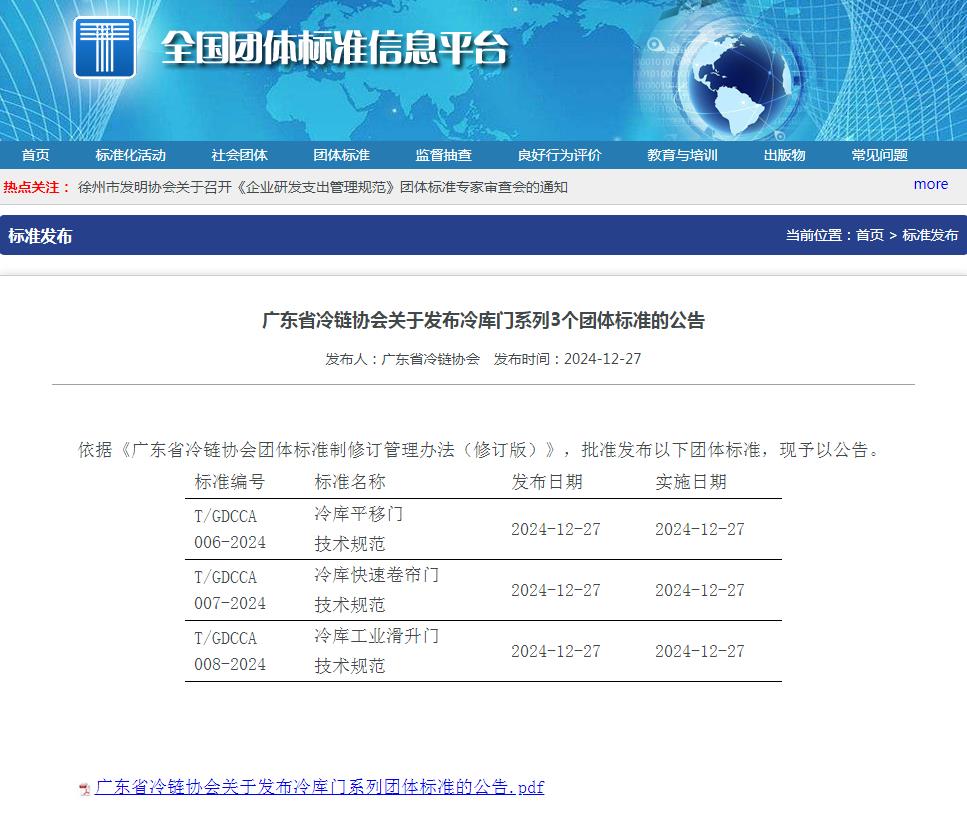The width and height of the screenshot is (967, 820).
Task: Go to 教育与培训 in the nav bar
Action: tap(682, 155)
